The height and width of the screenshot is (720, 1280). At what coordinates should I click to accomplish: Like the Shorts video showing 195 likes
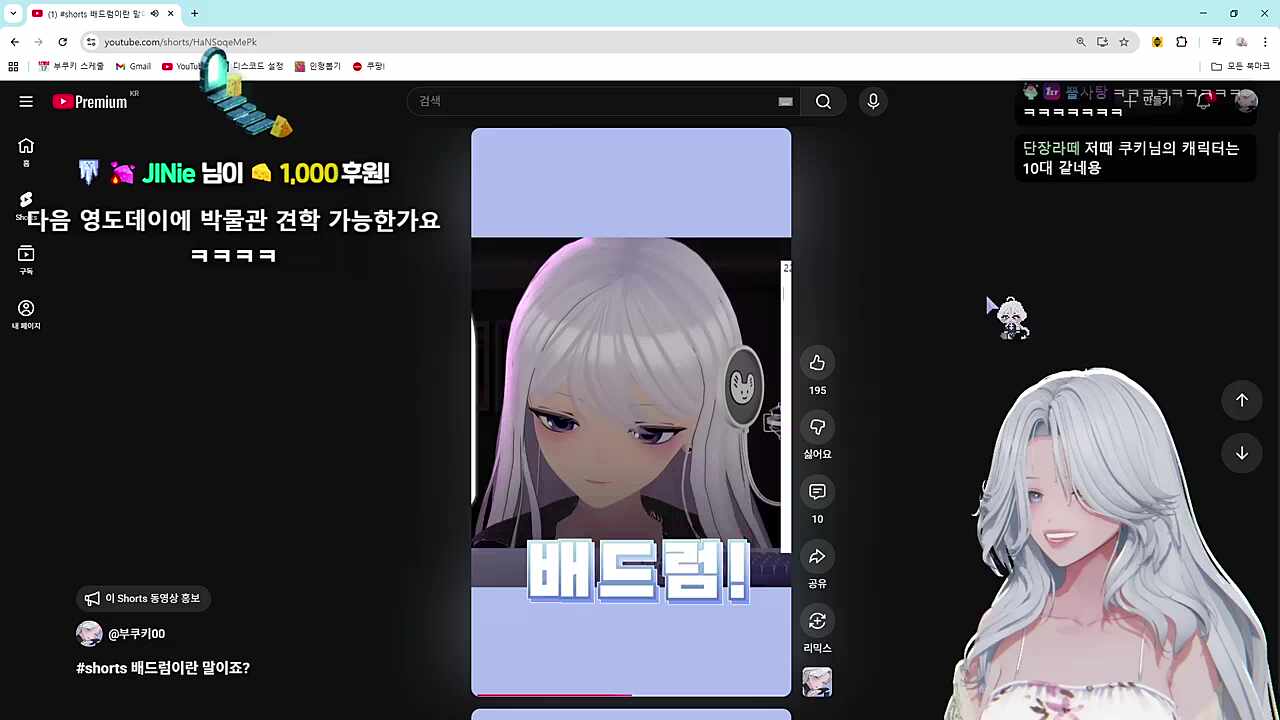tap(817, 363)
